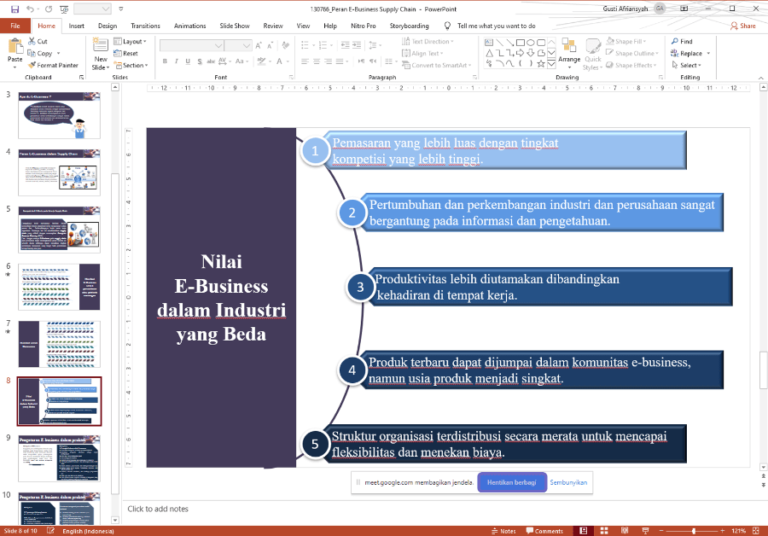This screenshot has height=536, width=768.
Task: Select the rectangle shape in shapes gallery
Action: 520,43
